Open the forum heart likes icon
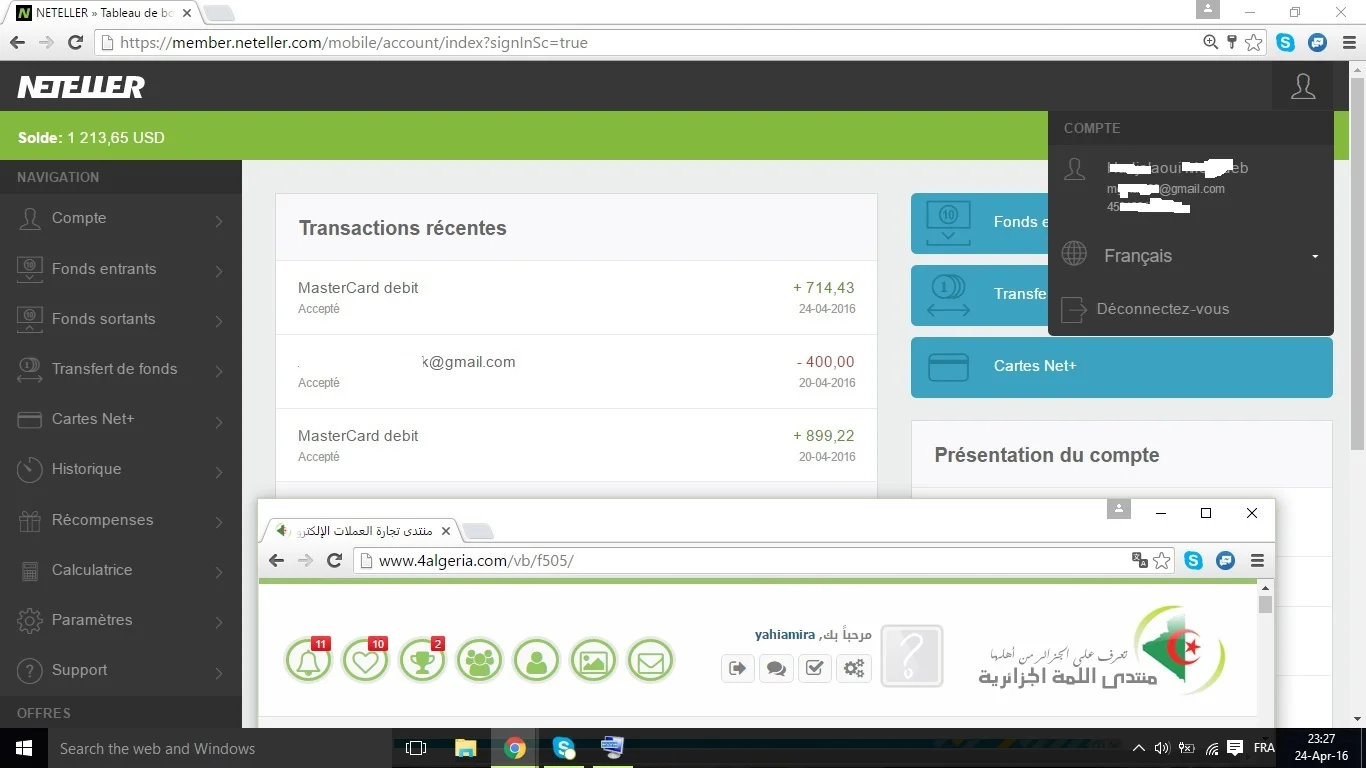Viewport: 1366px width, 768px height. click(365, 661)
